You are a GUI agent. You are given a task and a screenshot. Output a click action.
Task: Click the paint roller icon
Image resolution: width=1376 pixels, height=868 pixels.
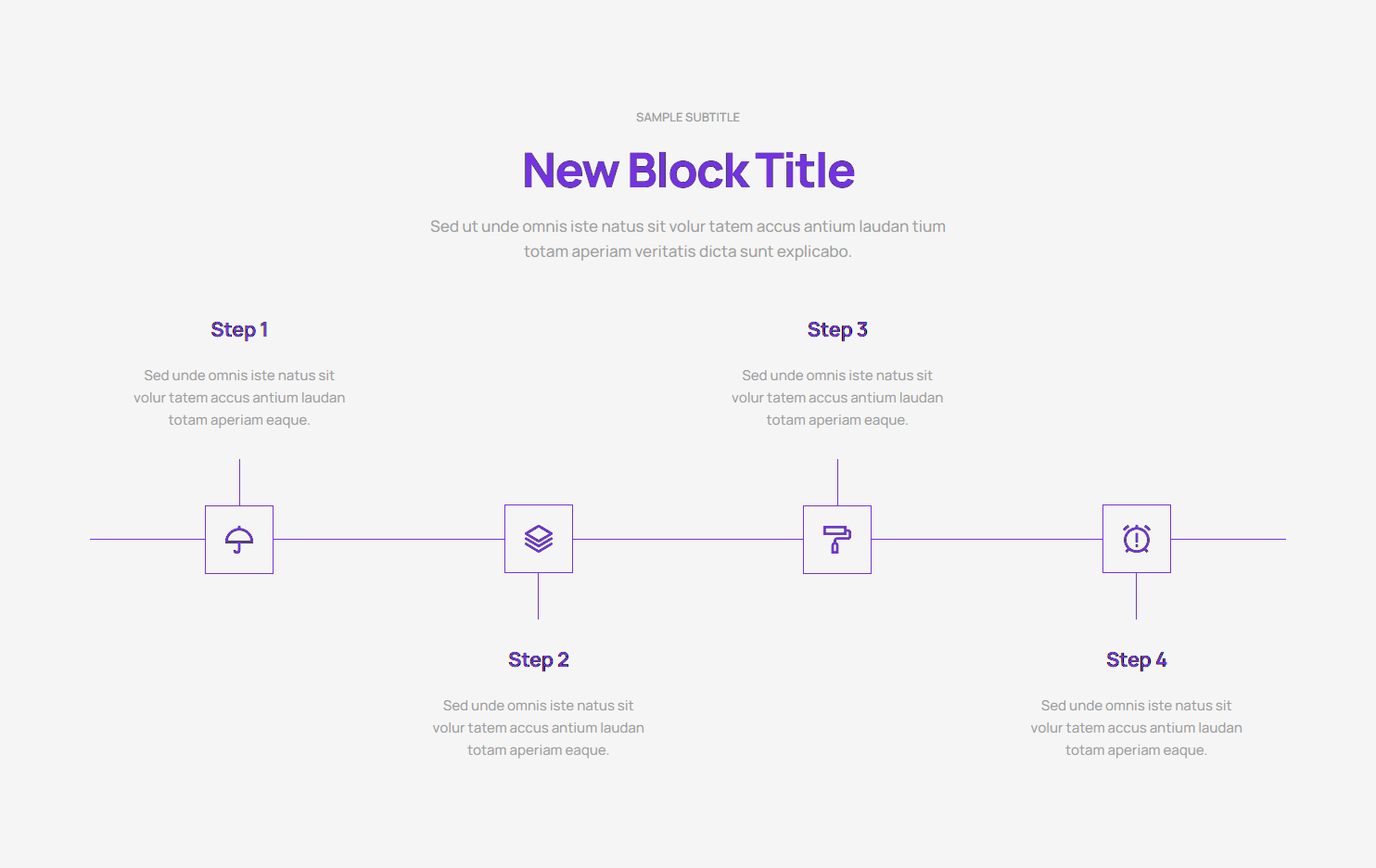[837, 540]
